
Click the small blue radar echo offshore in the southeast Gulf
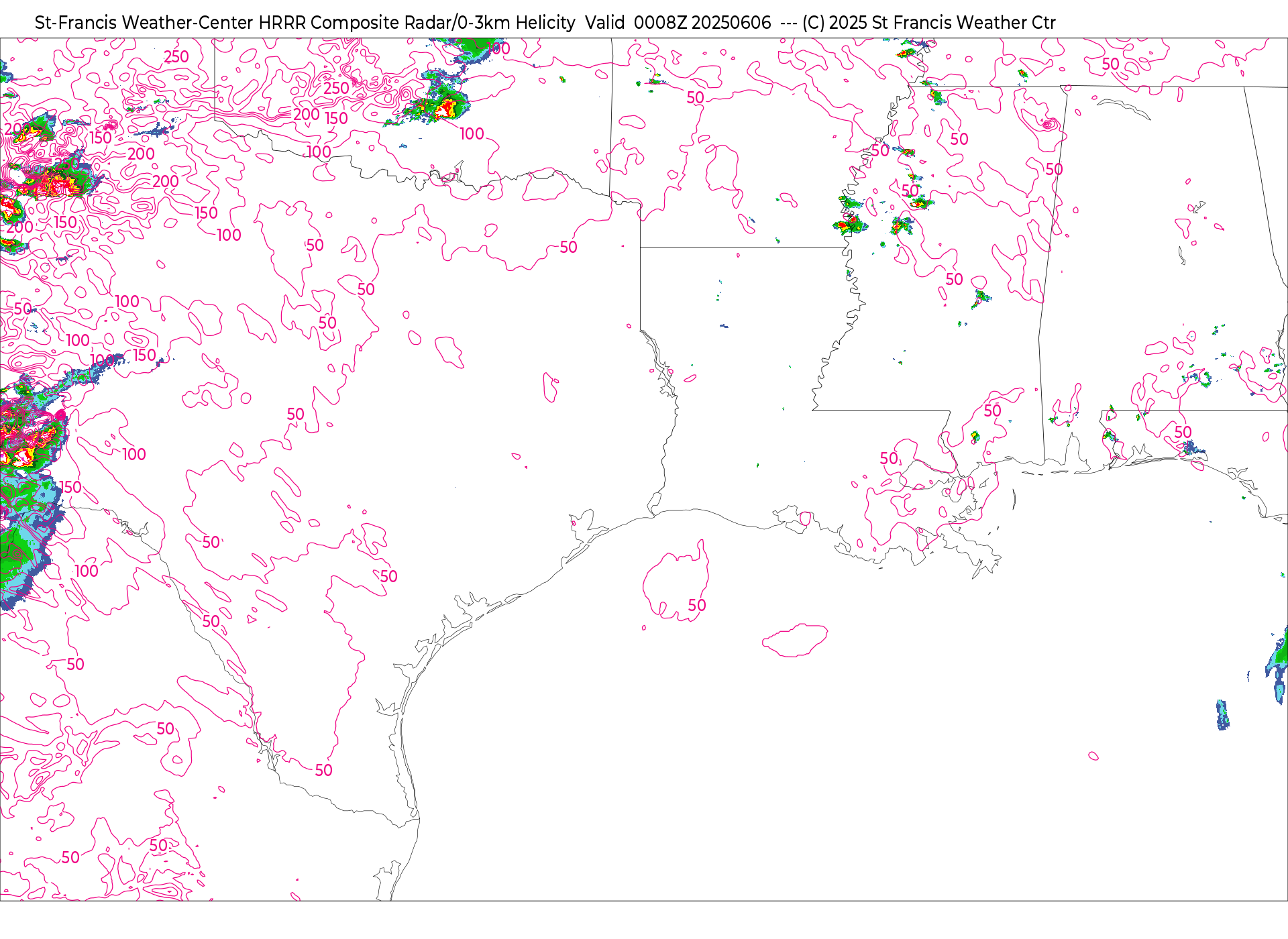click(1223, 715)
